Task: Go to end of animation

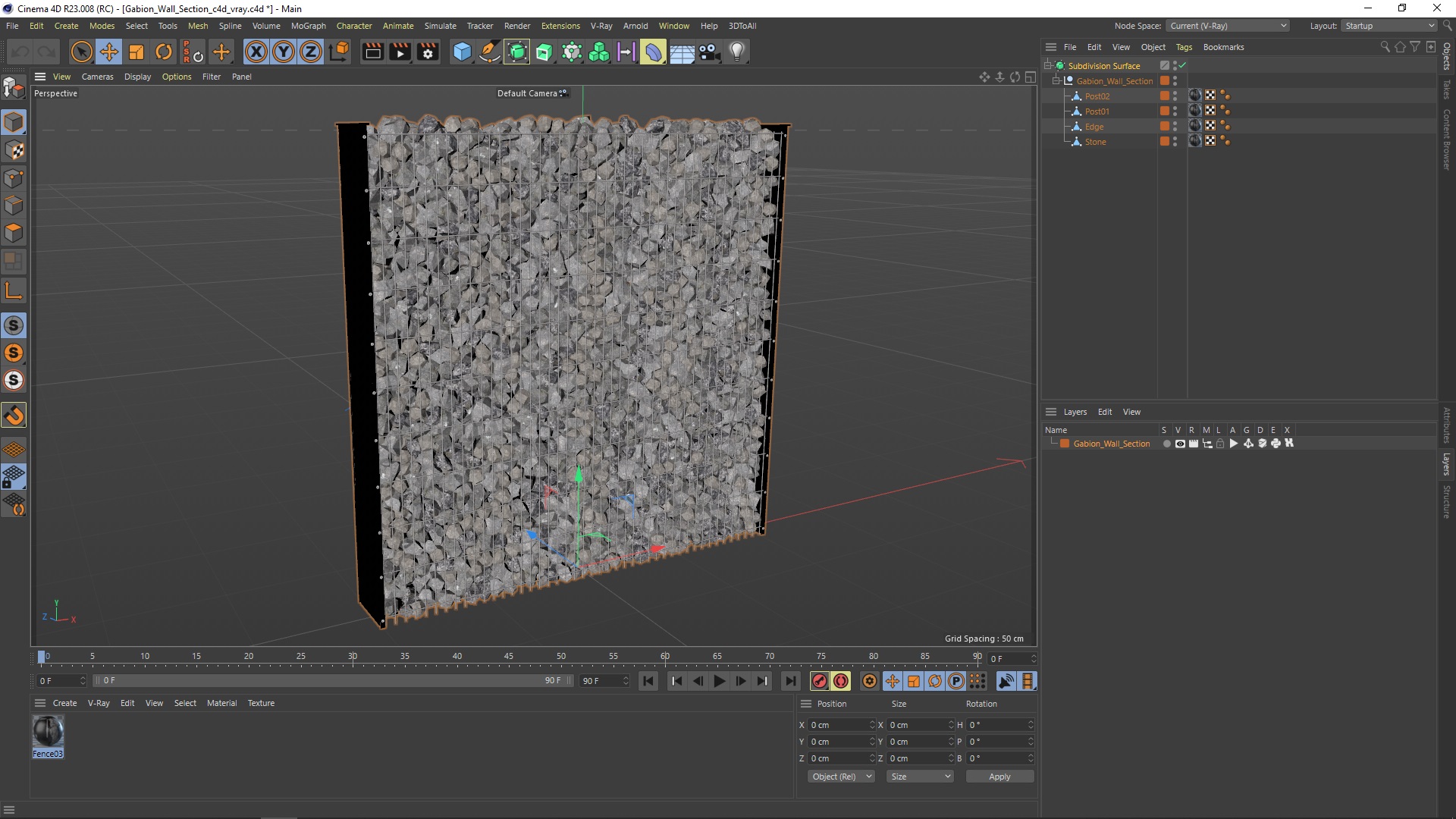Action: (790, 681)
